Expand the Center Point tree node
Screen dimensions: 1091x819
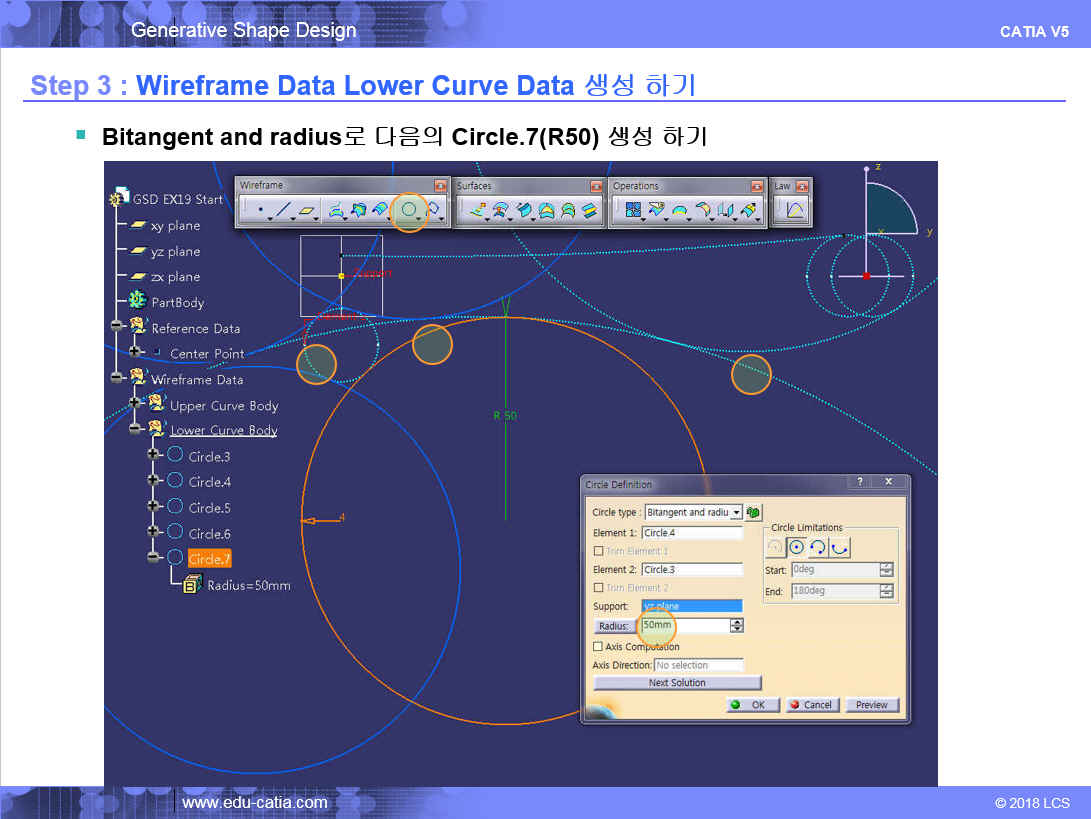135,353
